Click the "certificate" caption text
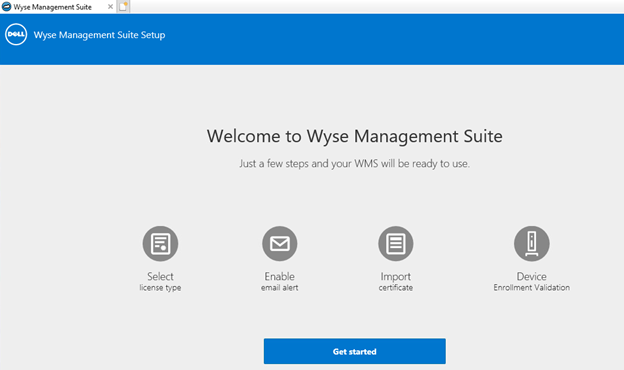This screenshot has height=370, width=624. [x=396, y=288]
